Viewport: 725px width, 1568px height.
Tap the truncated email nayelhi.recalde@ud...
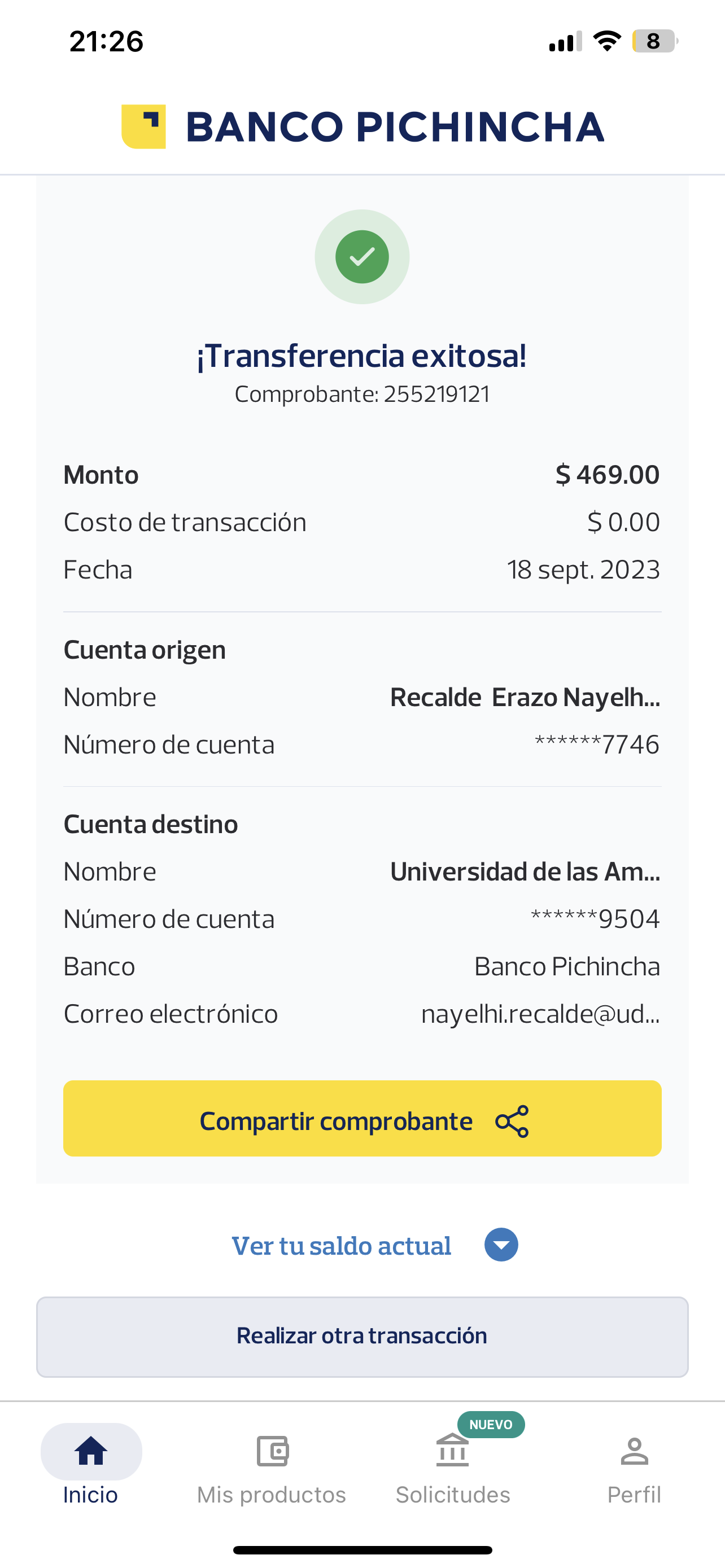click(x=540, y=1014)
